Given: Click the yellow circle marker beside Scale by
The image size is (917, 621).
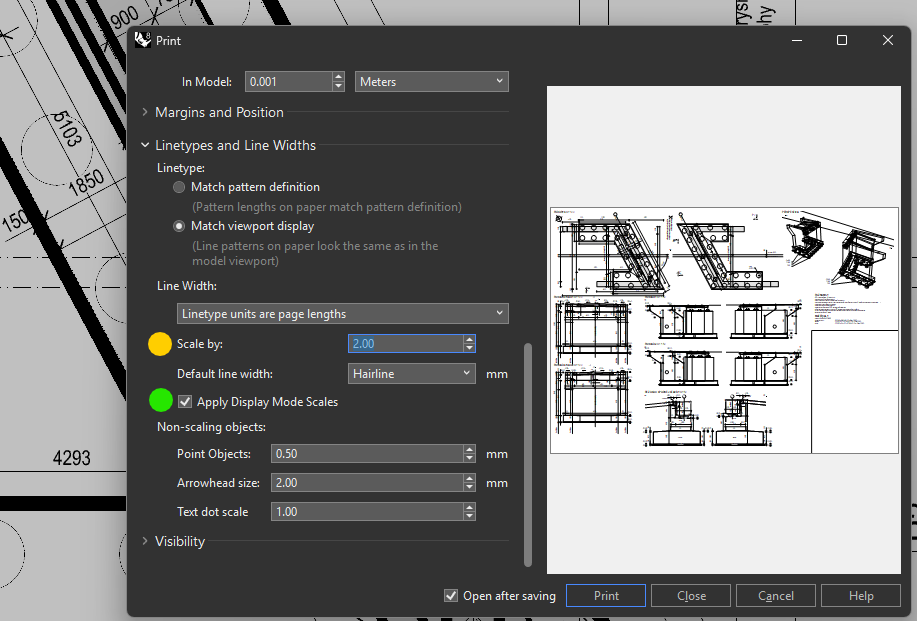Looking at the screenshot, I should coord(160,344).
